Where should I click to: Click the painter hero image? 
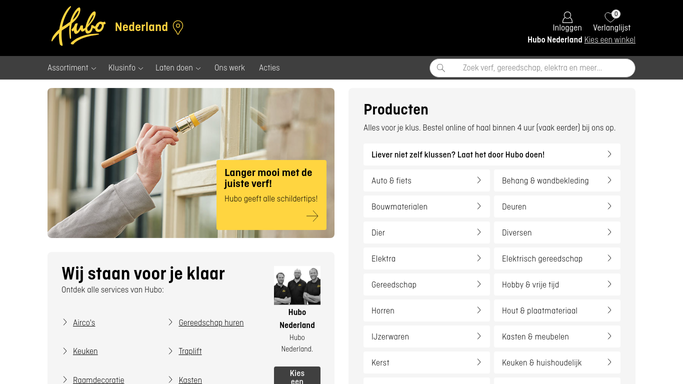191,163
